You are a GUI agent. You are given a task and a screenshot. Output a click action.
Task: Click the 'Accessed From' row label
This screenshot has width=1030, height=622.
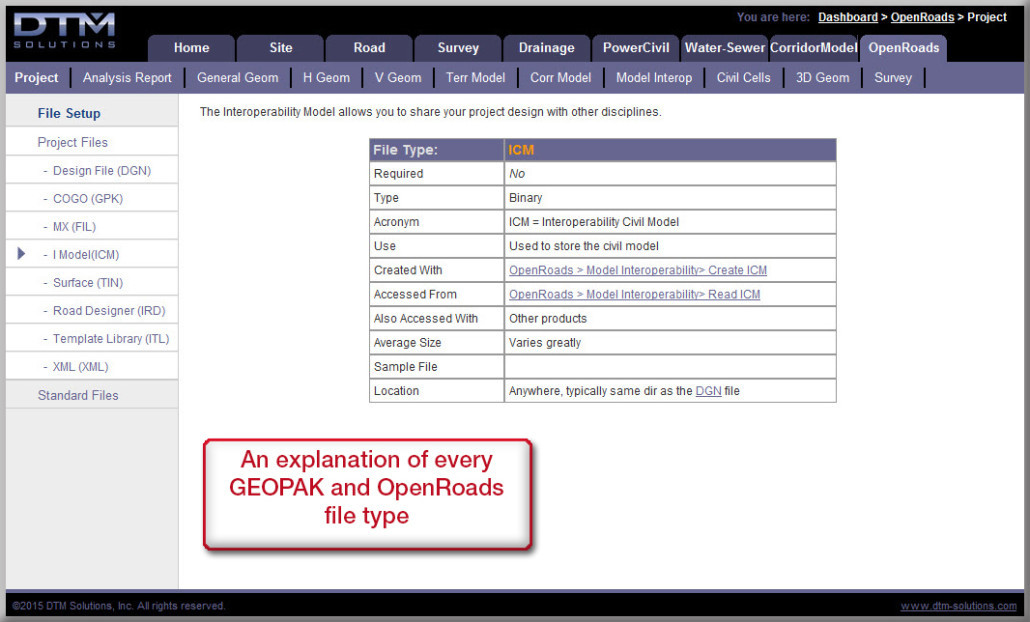[x=415, y=294]
